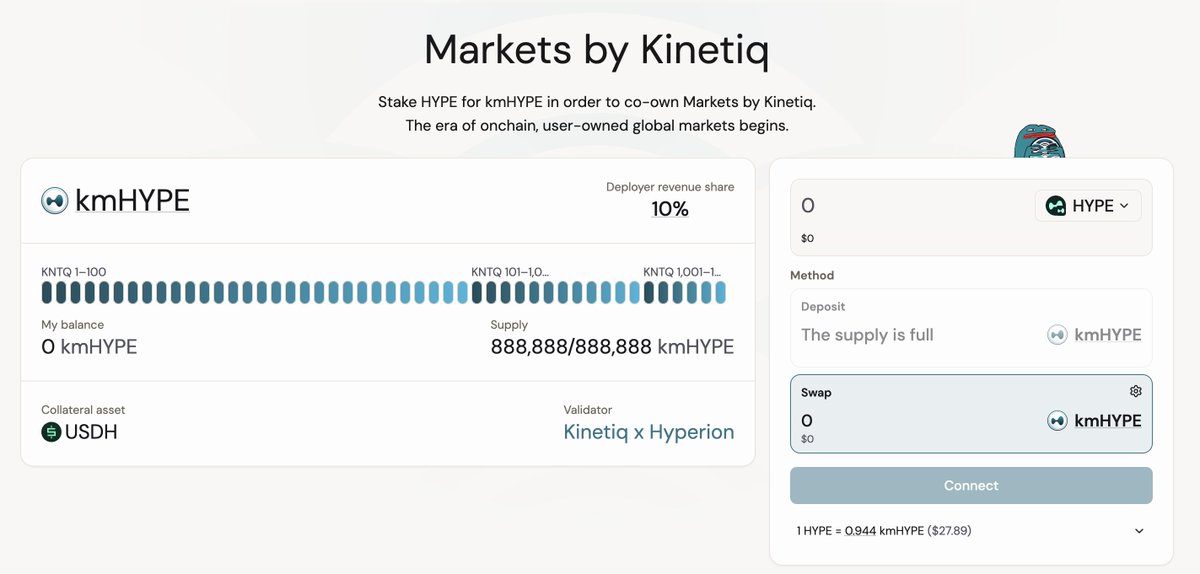Click the KNTQ 1,001–1... segment bar

click(x=685, y=293)
